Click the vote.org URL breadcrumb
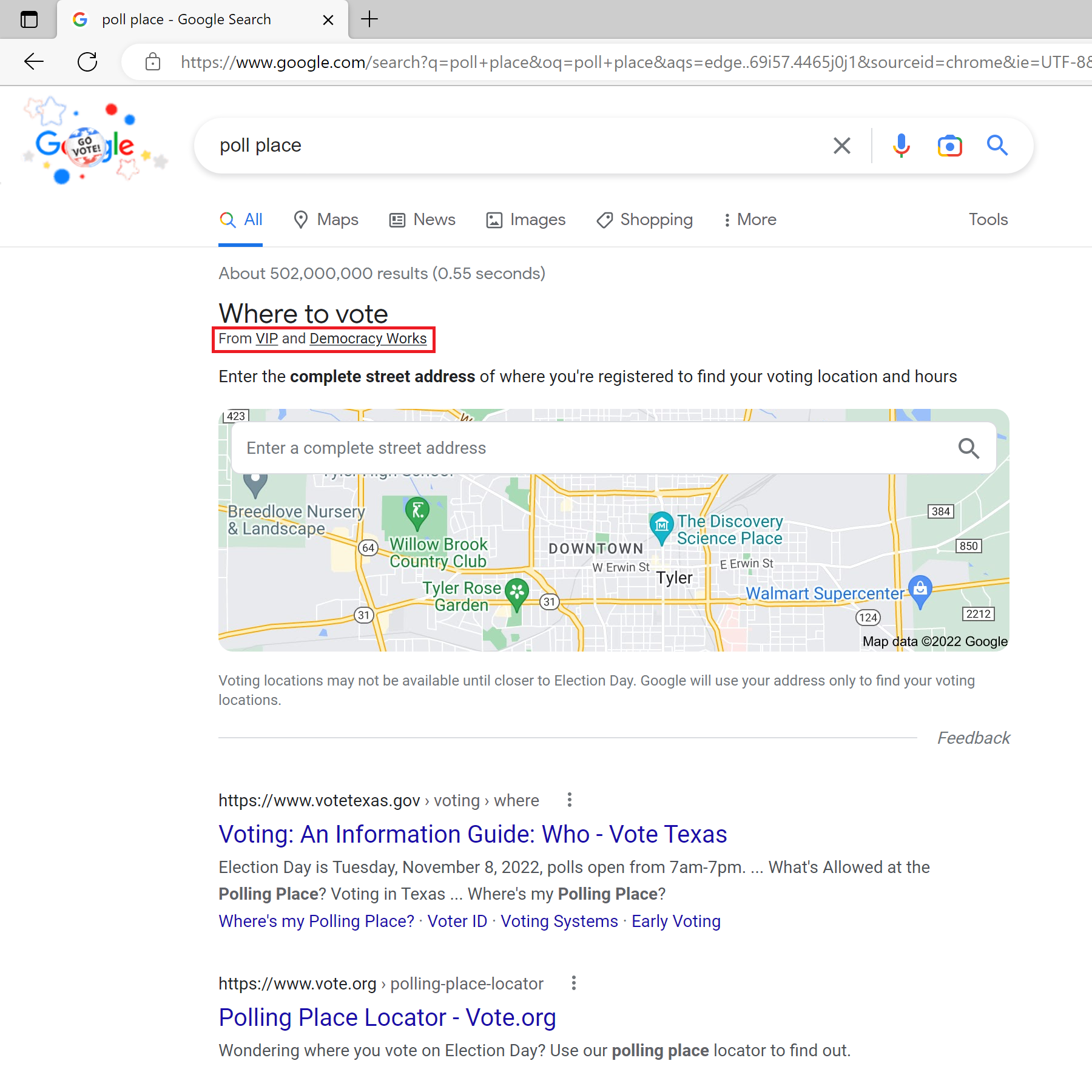 point(381,983)
